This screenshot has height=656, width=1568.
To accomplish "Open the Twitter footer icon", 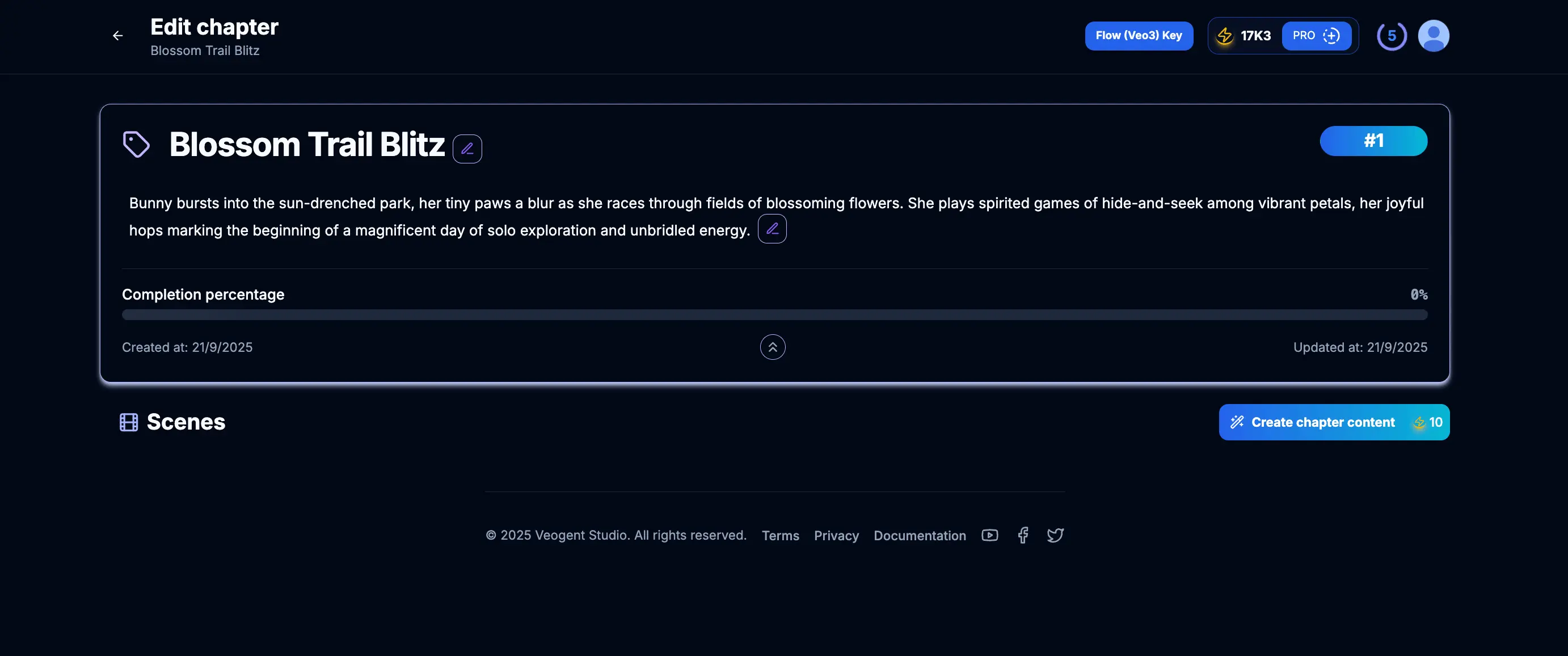I will pos(1055,535).
